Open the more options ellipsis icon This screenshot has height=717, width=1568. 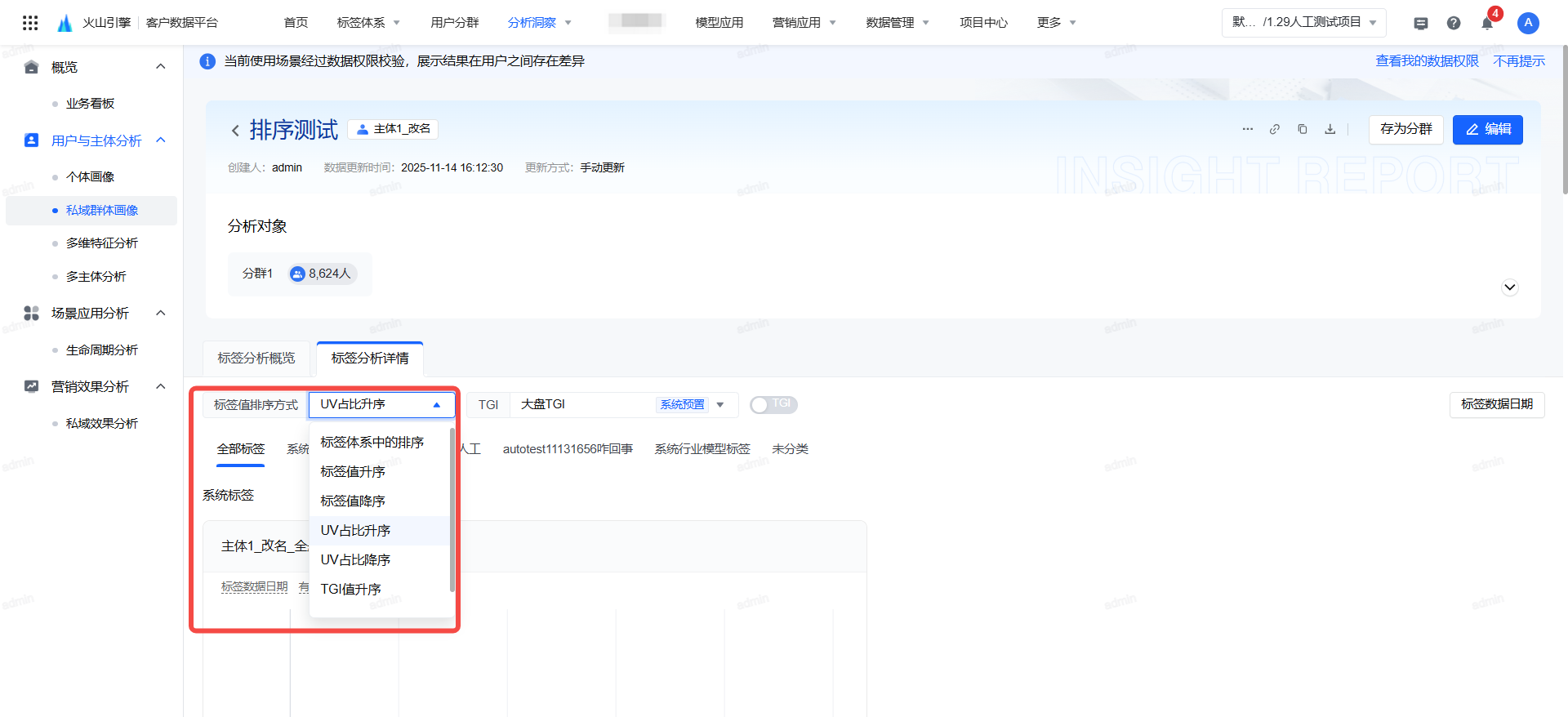1247,129
